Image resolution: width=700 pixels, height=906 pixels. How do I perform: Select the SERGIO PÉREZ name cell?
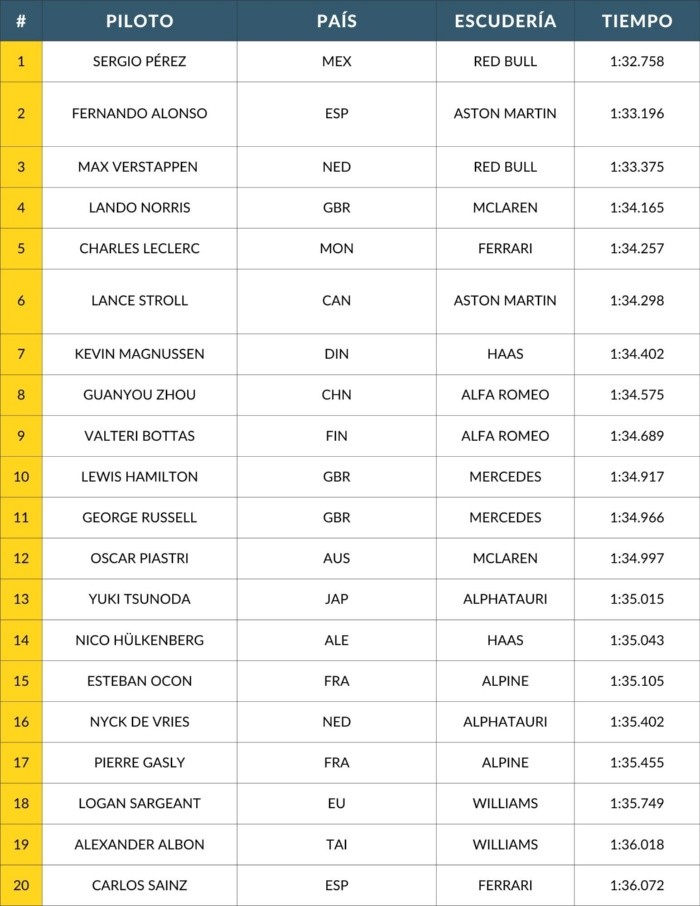point(139,61)
